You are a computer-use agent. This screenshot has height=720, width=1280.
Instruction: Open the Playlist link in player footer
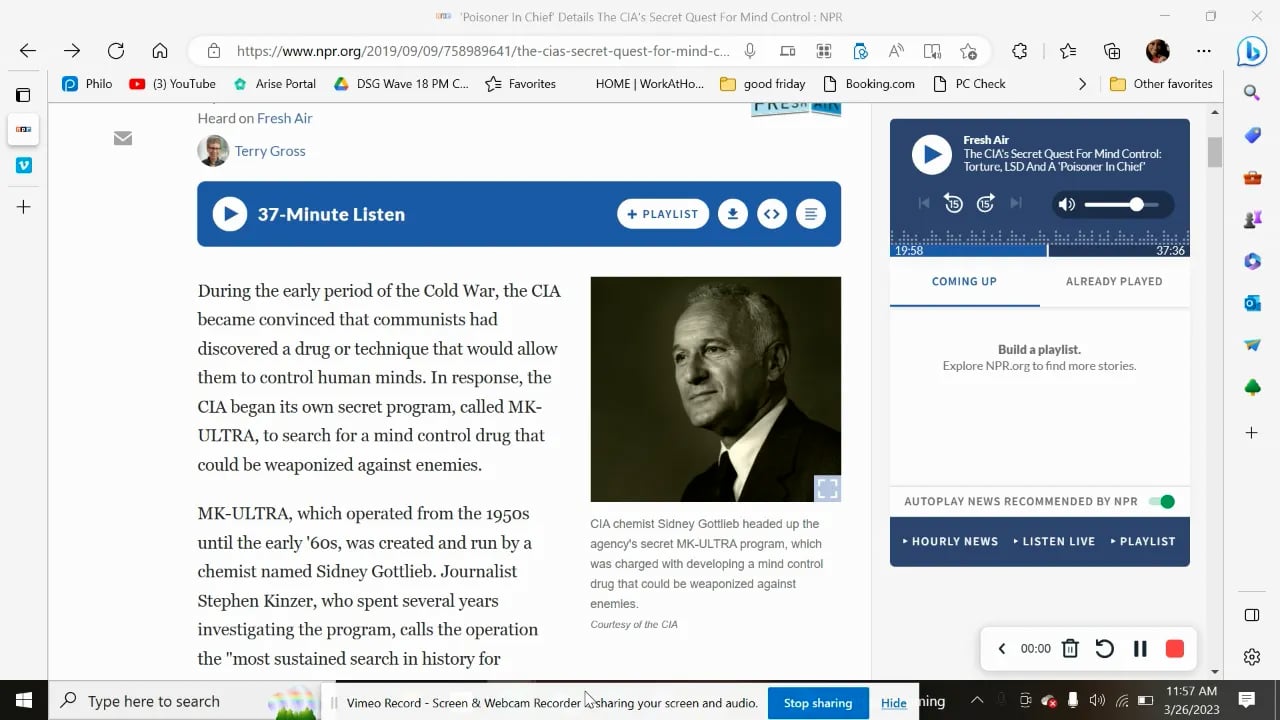pyautogui.click(x=1143, y=542)
